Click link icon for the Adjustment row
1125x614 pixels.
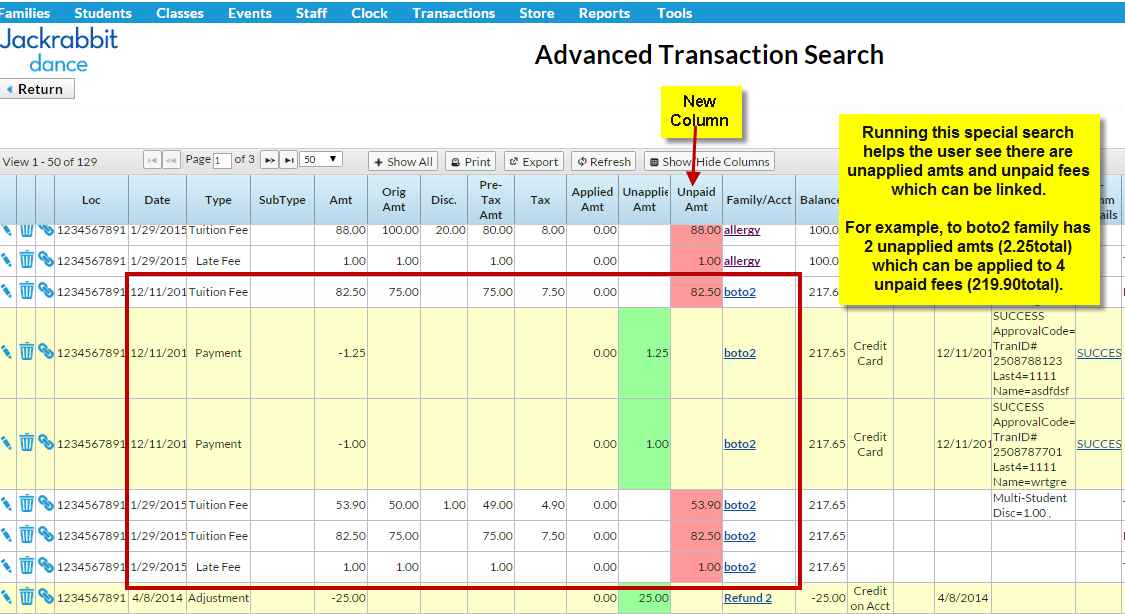(46, 595)
